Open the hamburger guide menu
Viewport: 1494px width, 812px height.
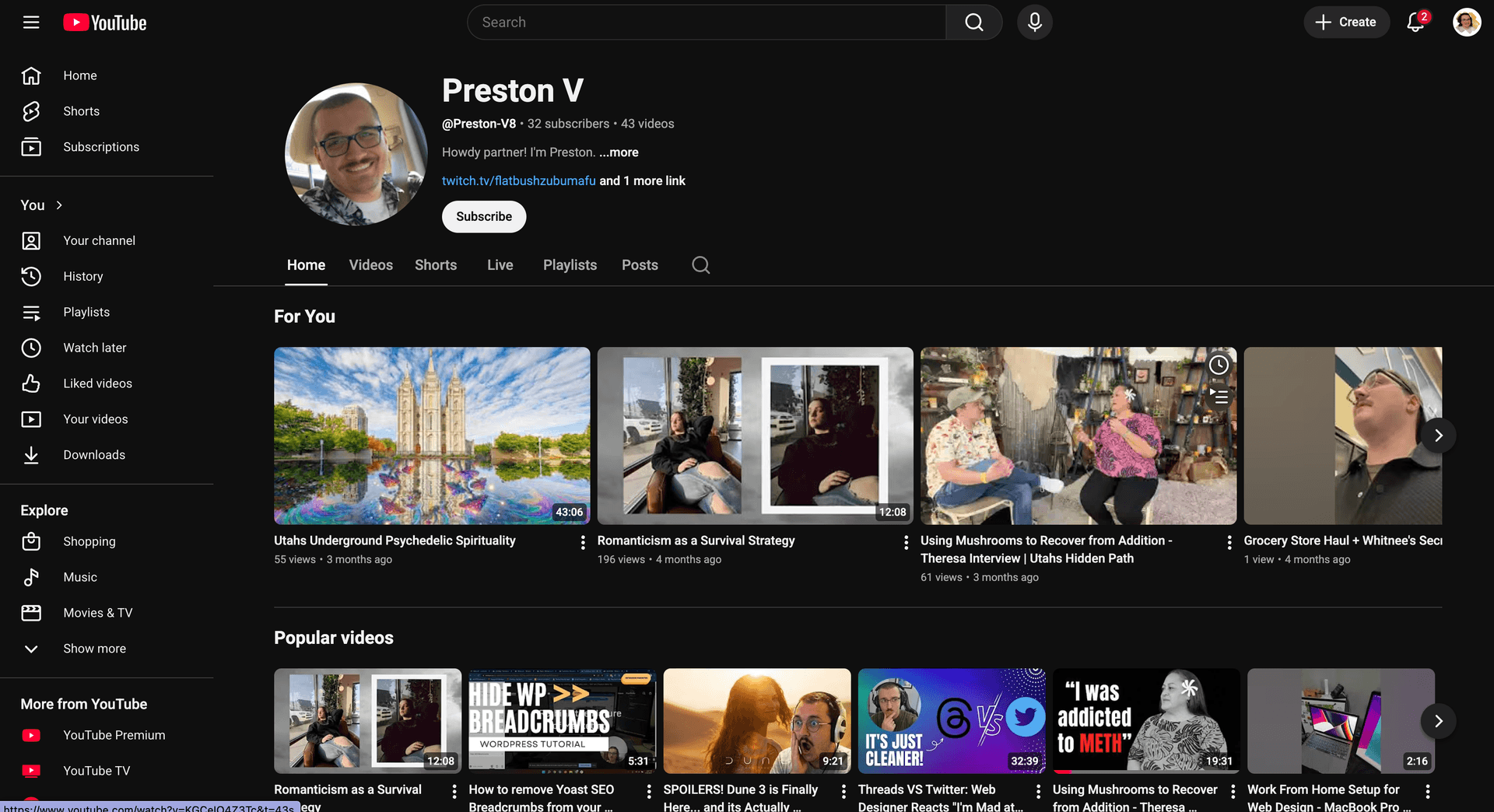[31, 23]
